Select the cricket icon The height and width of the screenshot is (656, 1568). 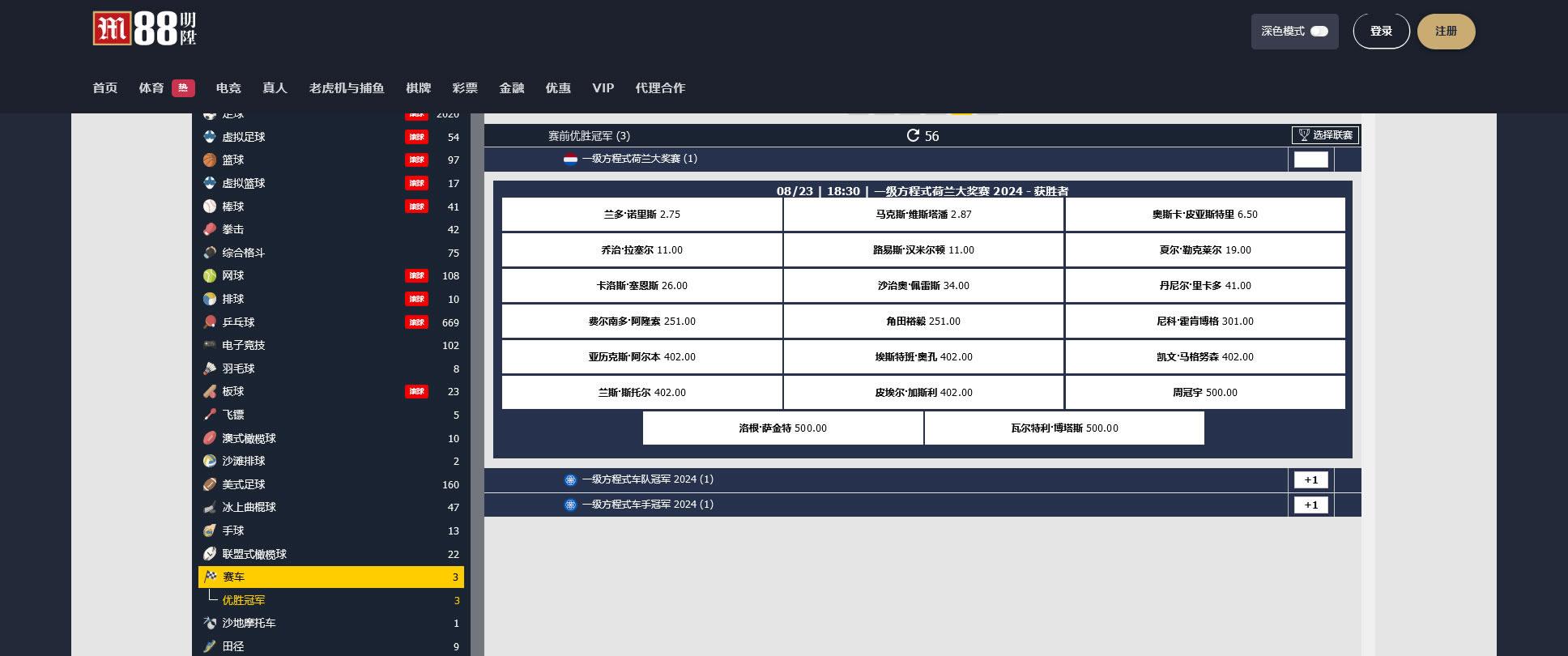(210, 391)
